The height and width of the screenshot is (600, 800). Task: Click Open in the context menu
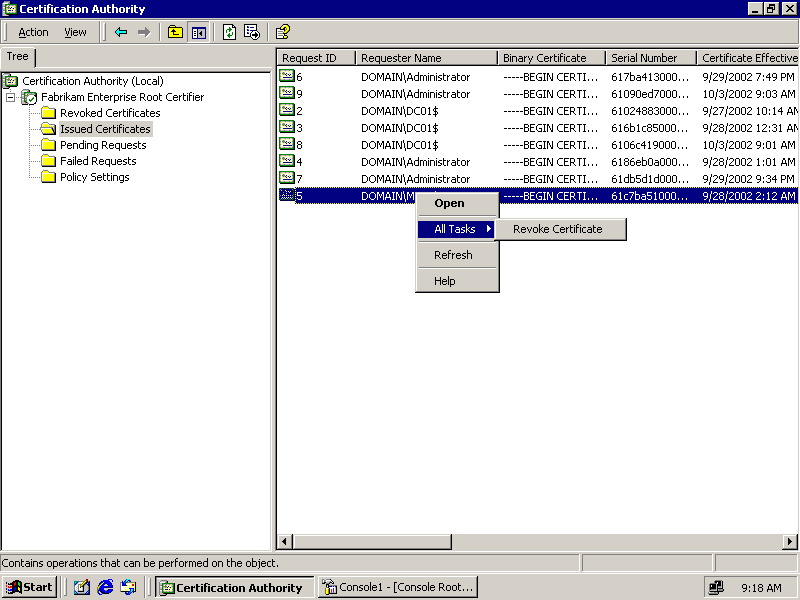point(449,203)
